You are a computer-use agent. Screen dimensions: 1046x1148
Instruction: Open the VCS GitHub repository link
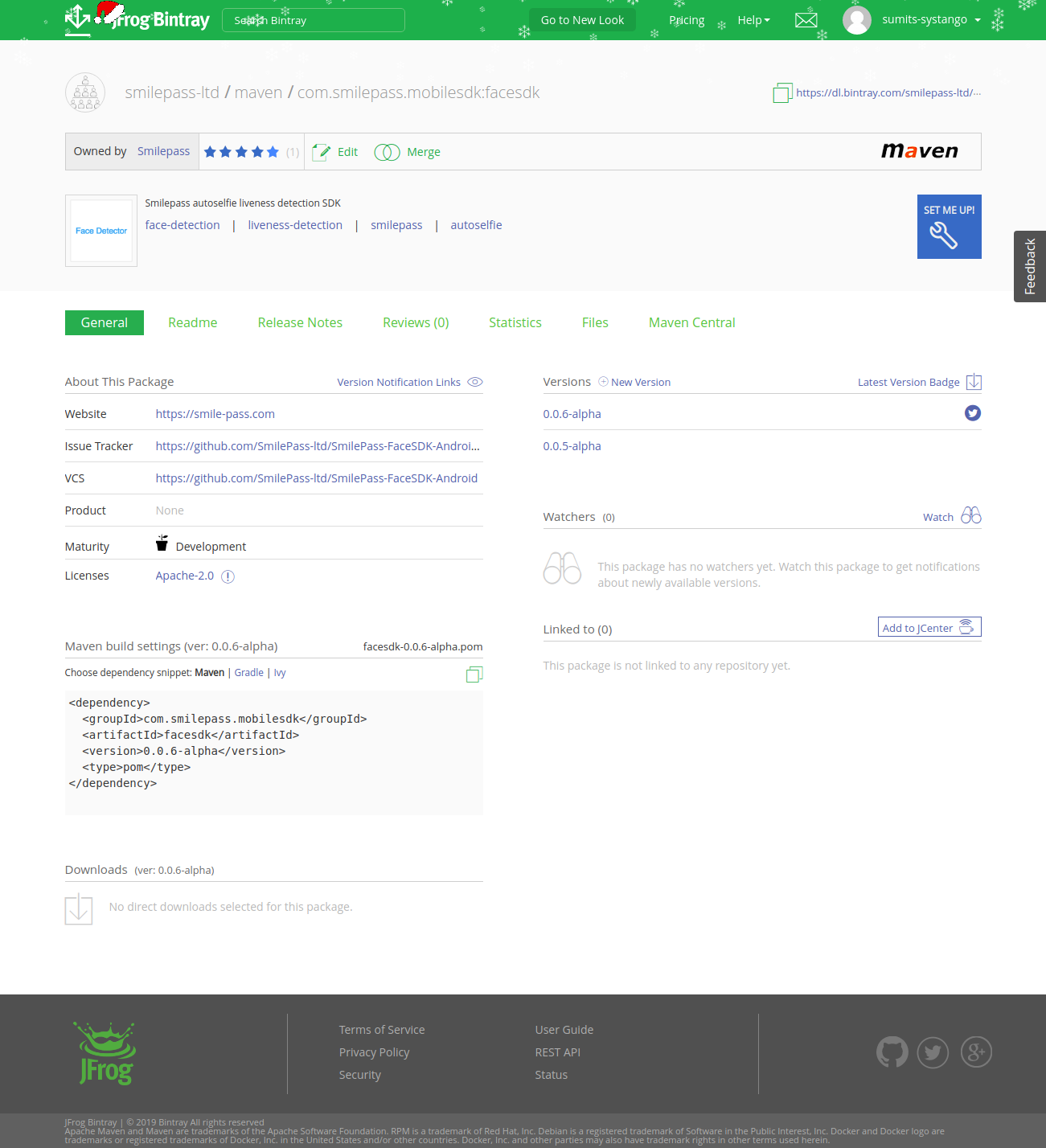click(x=317, y=478)
